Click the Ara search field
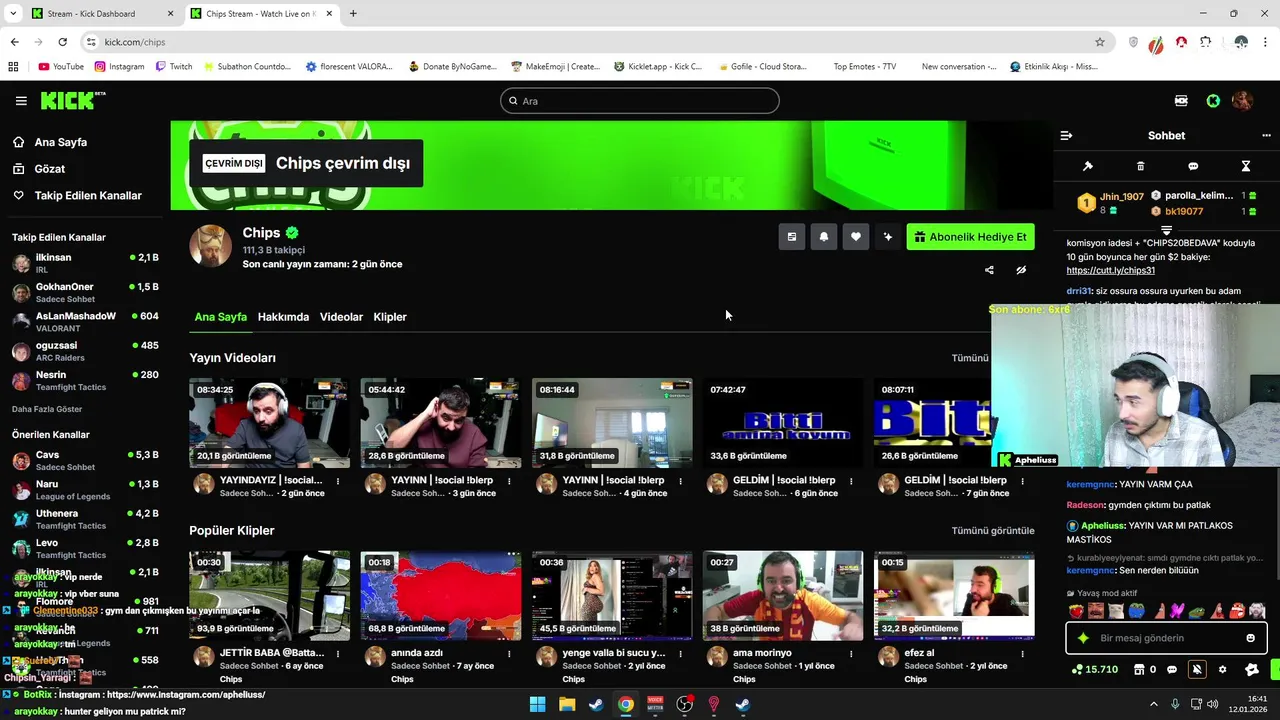 pyautogui.click(x=640, y=101)
